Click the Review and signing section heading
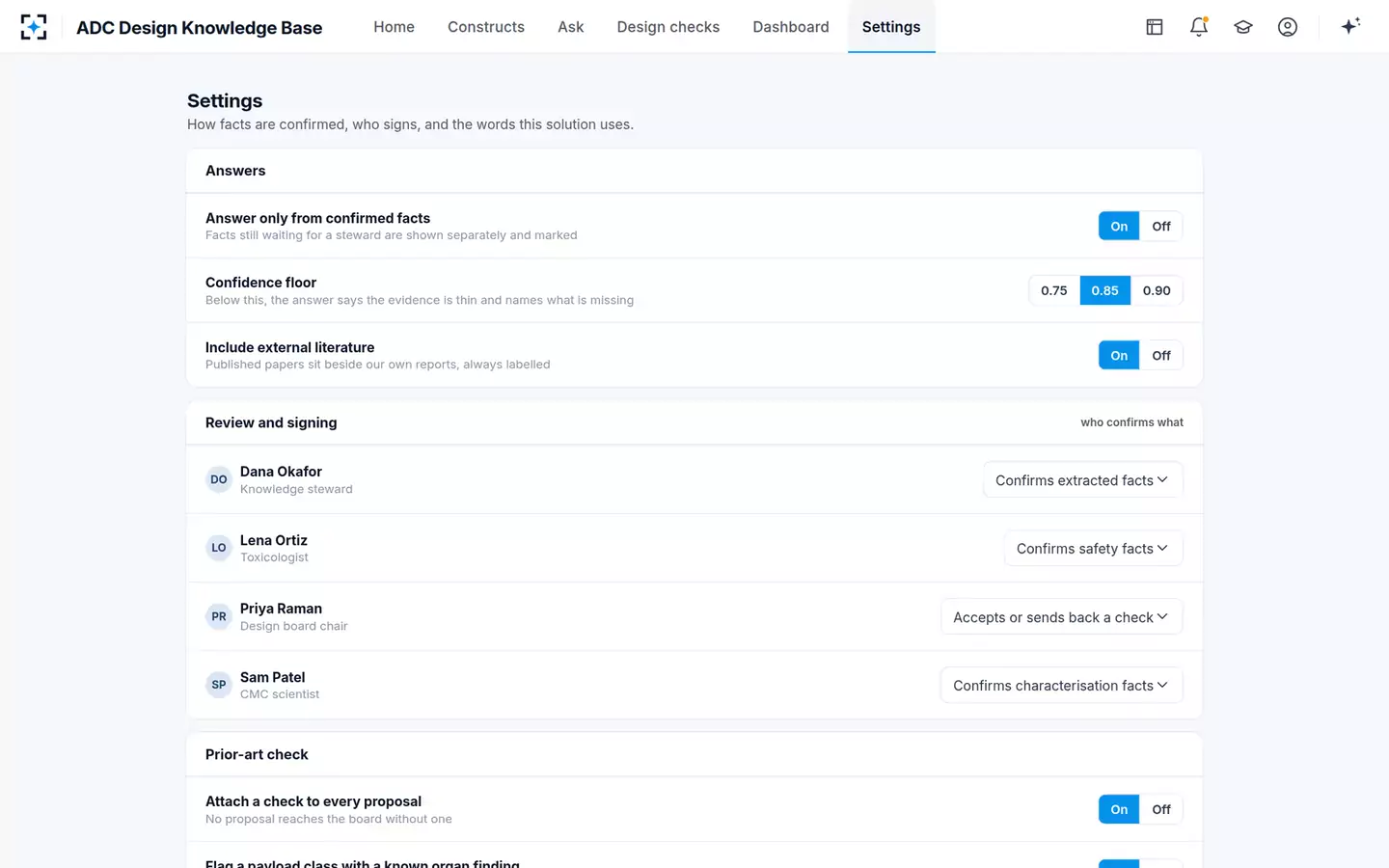1389x868 pixels. (271, 422)
